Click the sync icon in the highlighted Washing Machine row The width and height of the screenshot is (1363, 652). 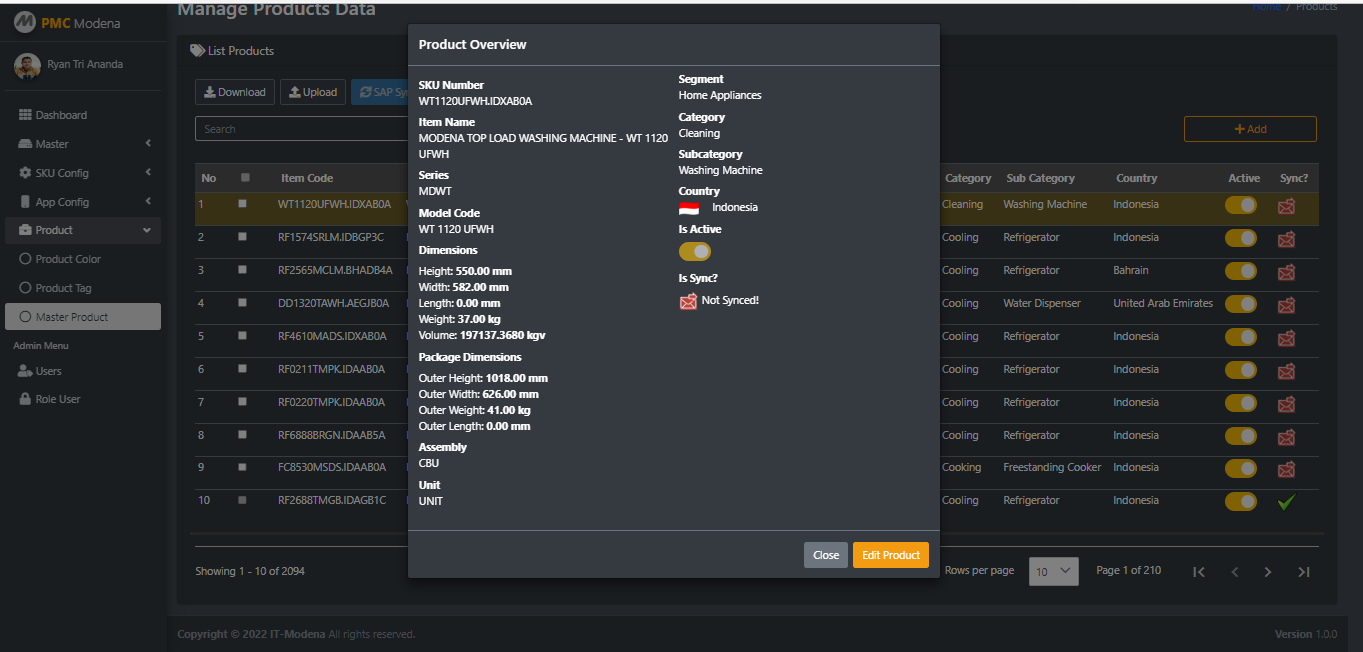pyautogui.click(x=1286, y=206)
